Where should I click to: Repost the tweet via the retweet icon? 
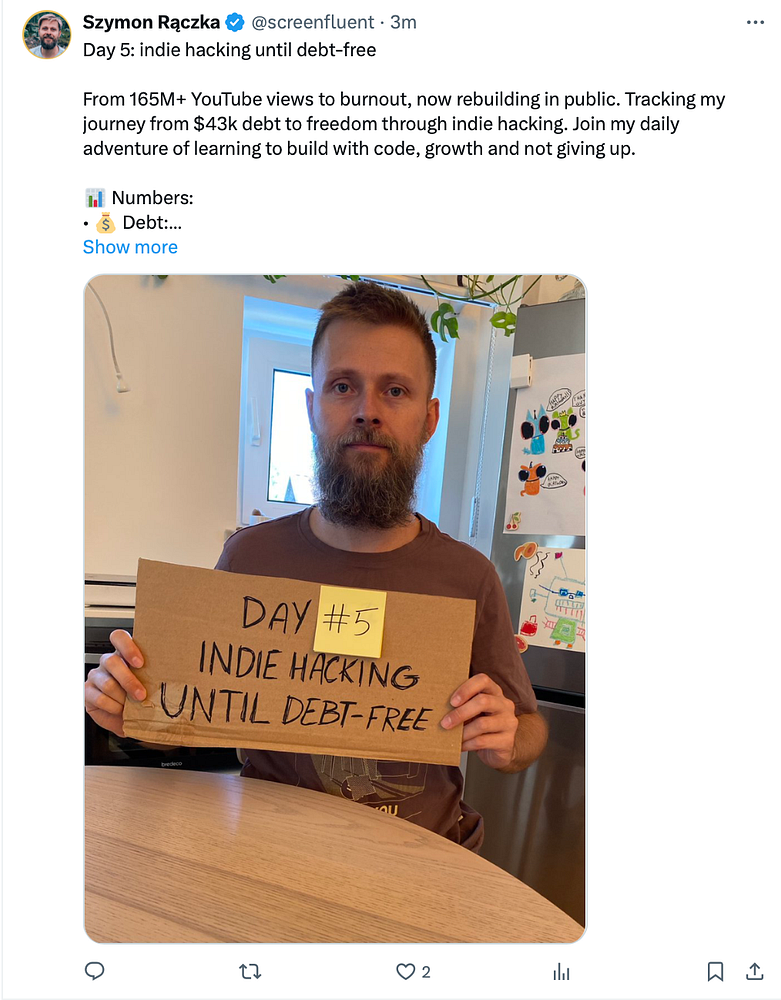pyautogui.click(x=250, y=971)
